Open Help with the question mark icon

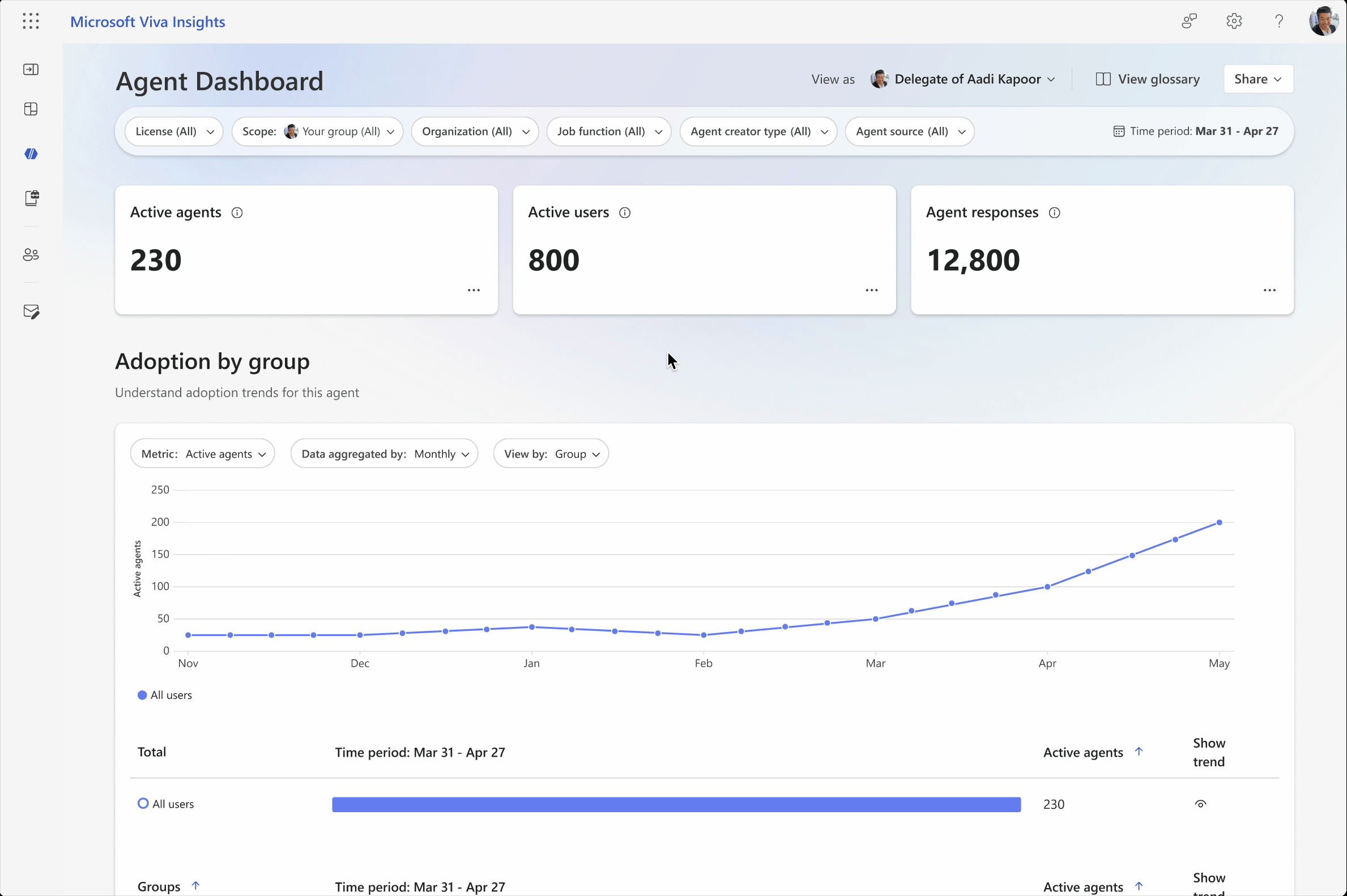(1278, 20)
